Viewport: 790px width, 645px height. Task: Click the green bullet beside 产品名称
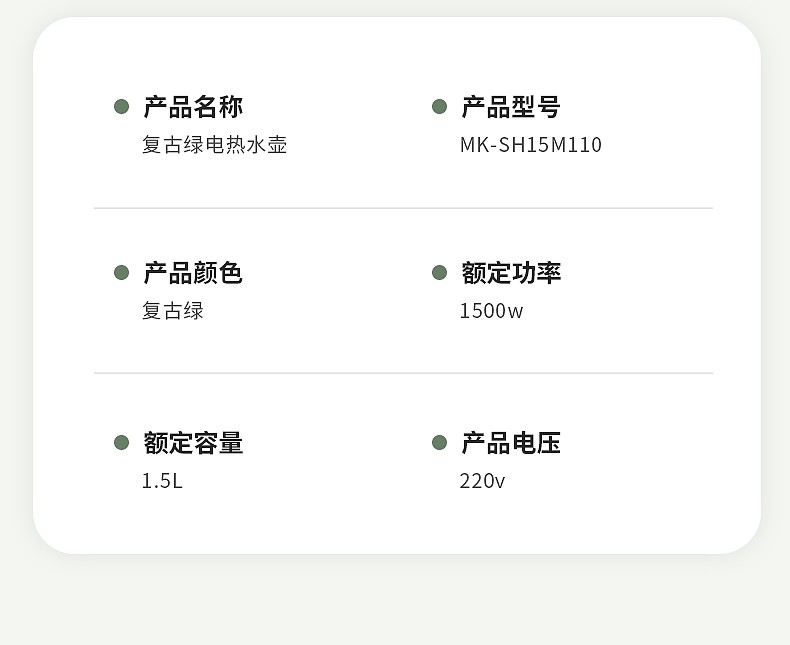(x=121, y=106)
